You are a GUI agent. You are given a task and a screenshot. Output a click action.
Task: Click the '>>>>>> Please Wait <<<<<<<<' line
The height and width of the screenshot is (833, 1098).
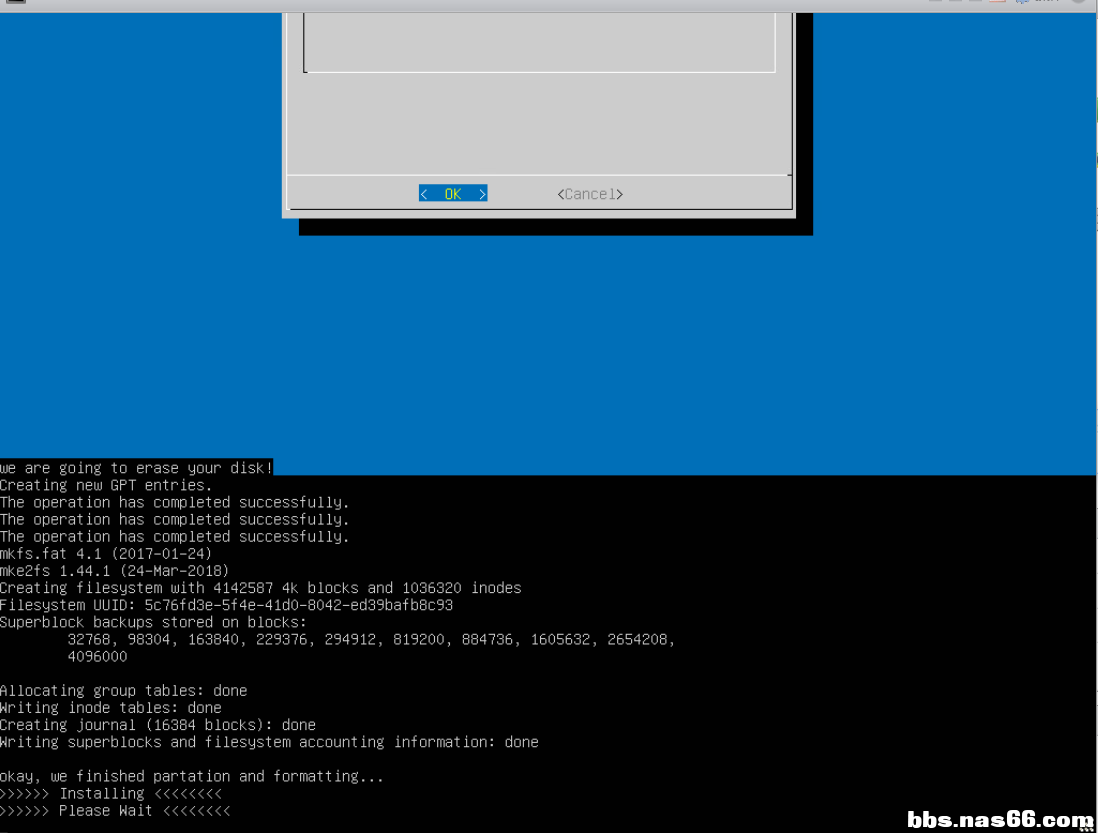click(114, 810)
